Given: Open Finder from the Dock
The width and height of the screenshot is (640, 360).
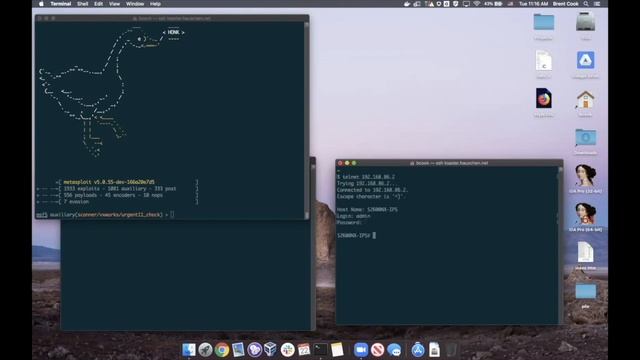Looking at the screenshot, I should [189, 350].
